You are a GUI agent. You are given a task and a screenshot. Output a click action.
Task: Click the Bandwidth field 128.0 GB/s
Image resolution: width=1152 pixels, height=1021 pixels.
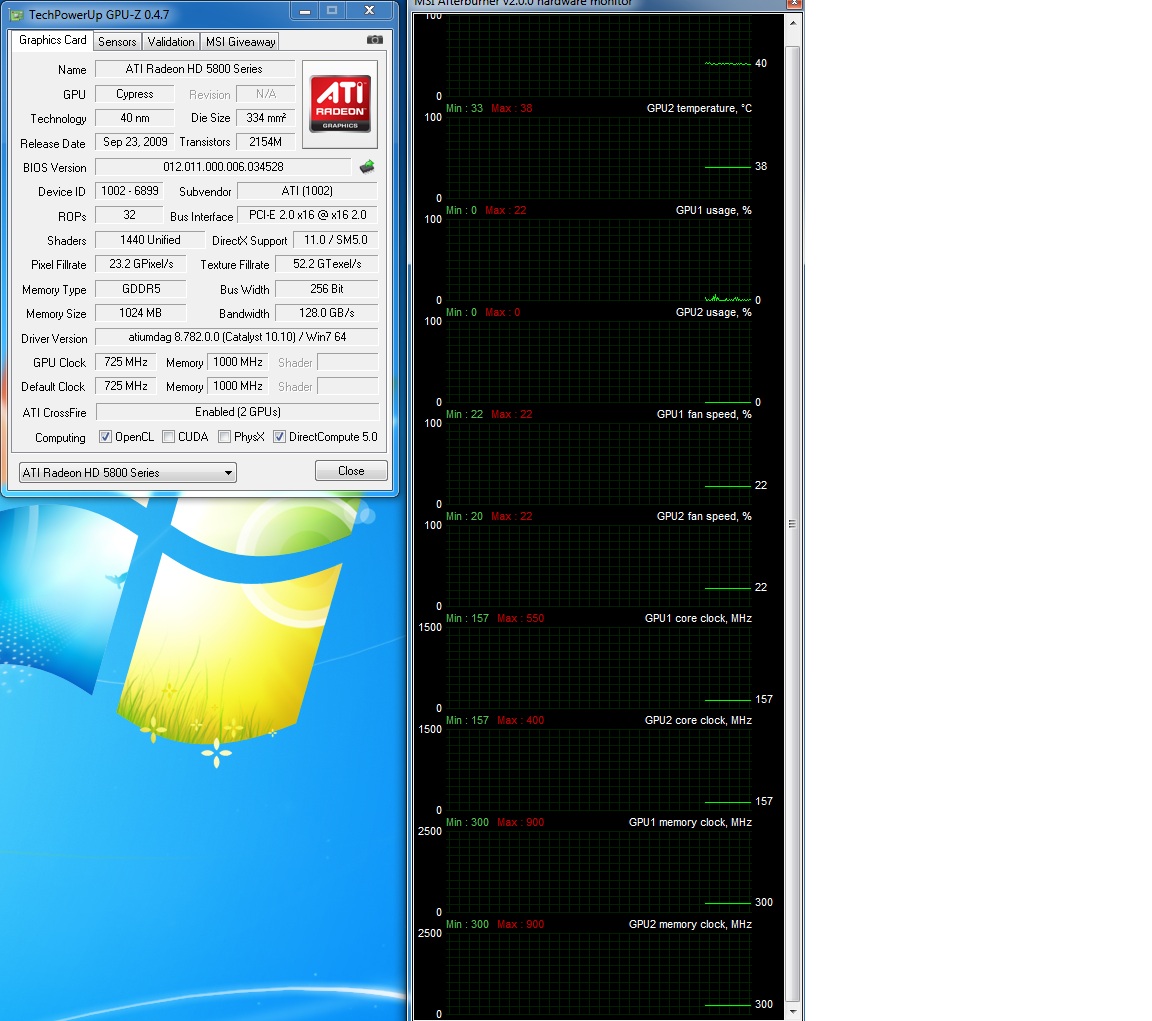coord(327,313)
